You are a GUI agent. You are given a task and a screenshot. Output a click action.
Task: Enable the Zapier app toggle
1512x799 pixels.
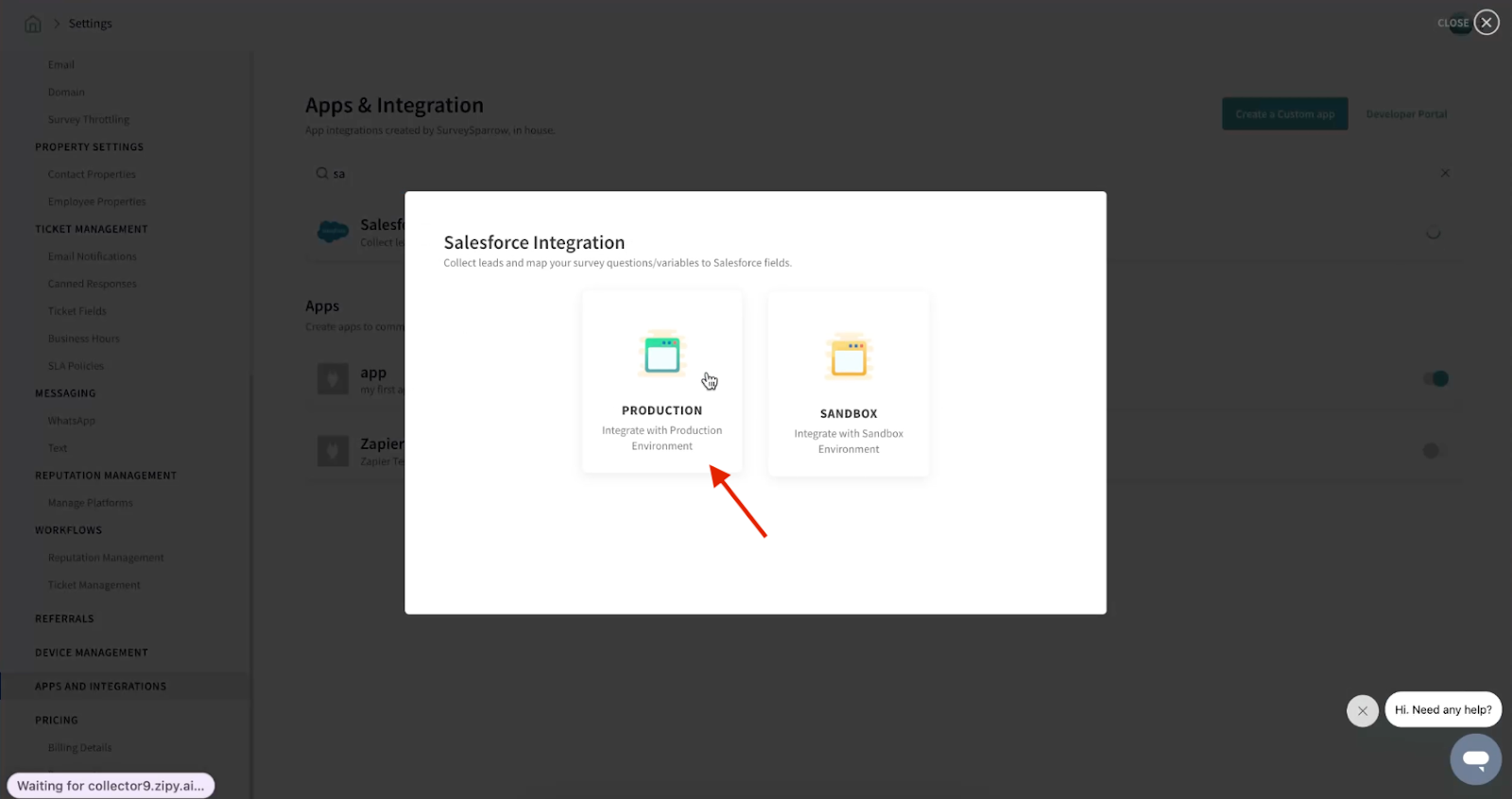1435,451
